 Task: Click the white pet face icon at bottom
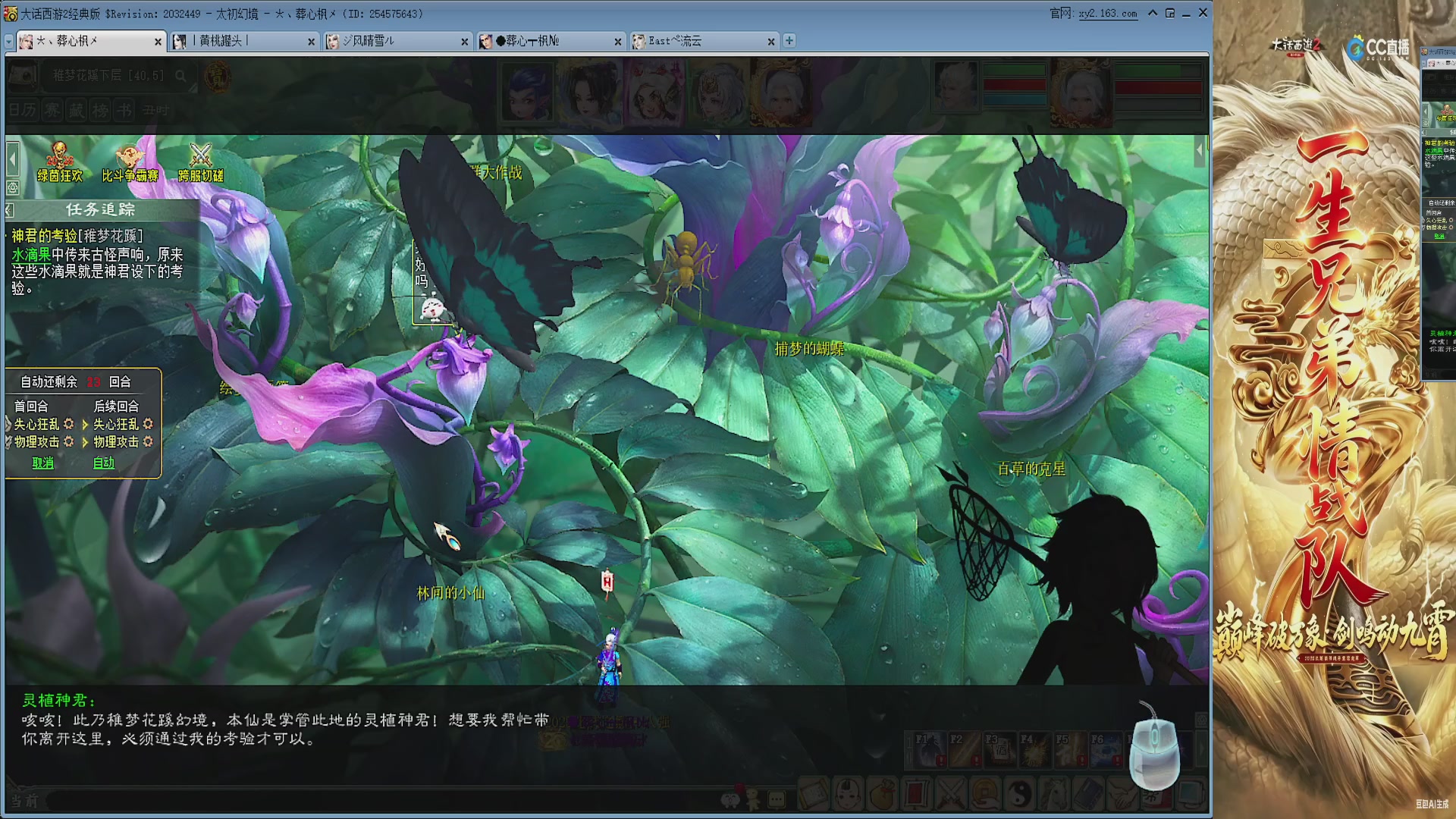click(x=730, y=799)
